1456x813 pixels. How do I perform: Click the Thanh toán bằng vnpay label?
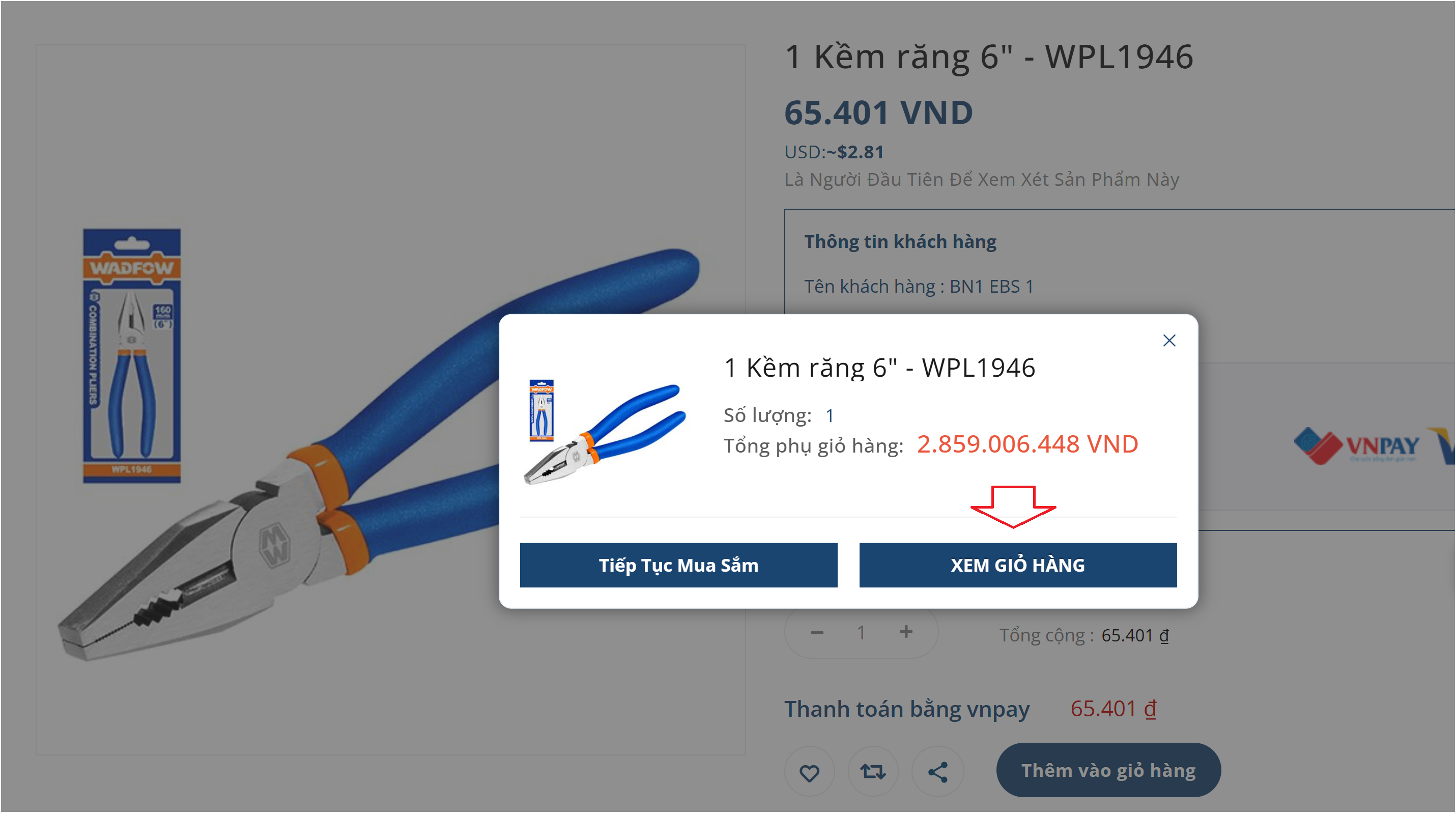[906, 709]
